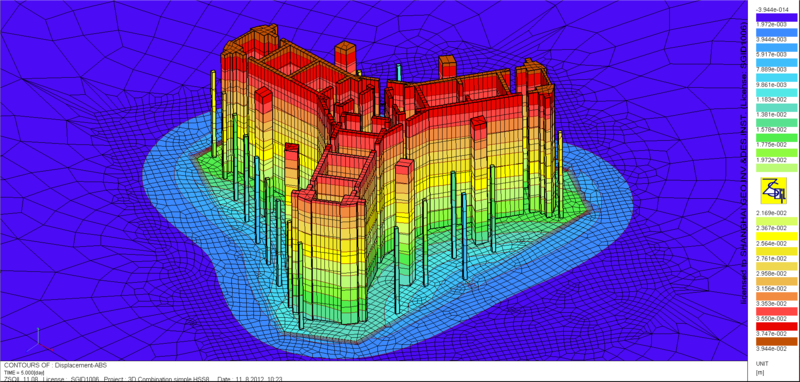Select the tall yellow pile at far left
Viewport: 800px width, 382px height.
214,114
